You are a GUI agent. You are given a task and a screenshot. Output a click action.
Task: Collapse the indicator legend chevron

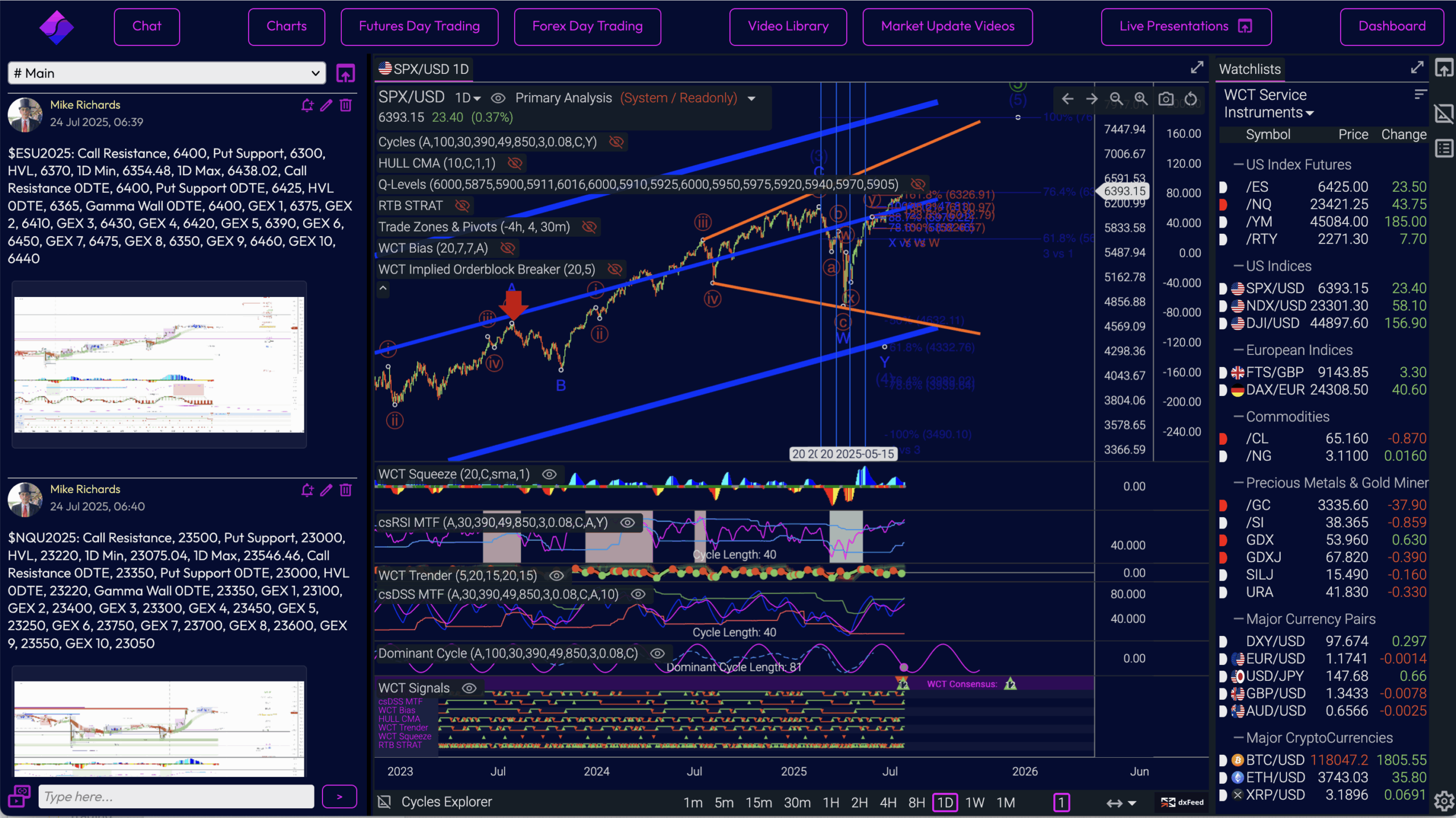(x=383, y=288)
